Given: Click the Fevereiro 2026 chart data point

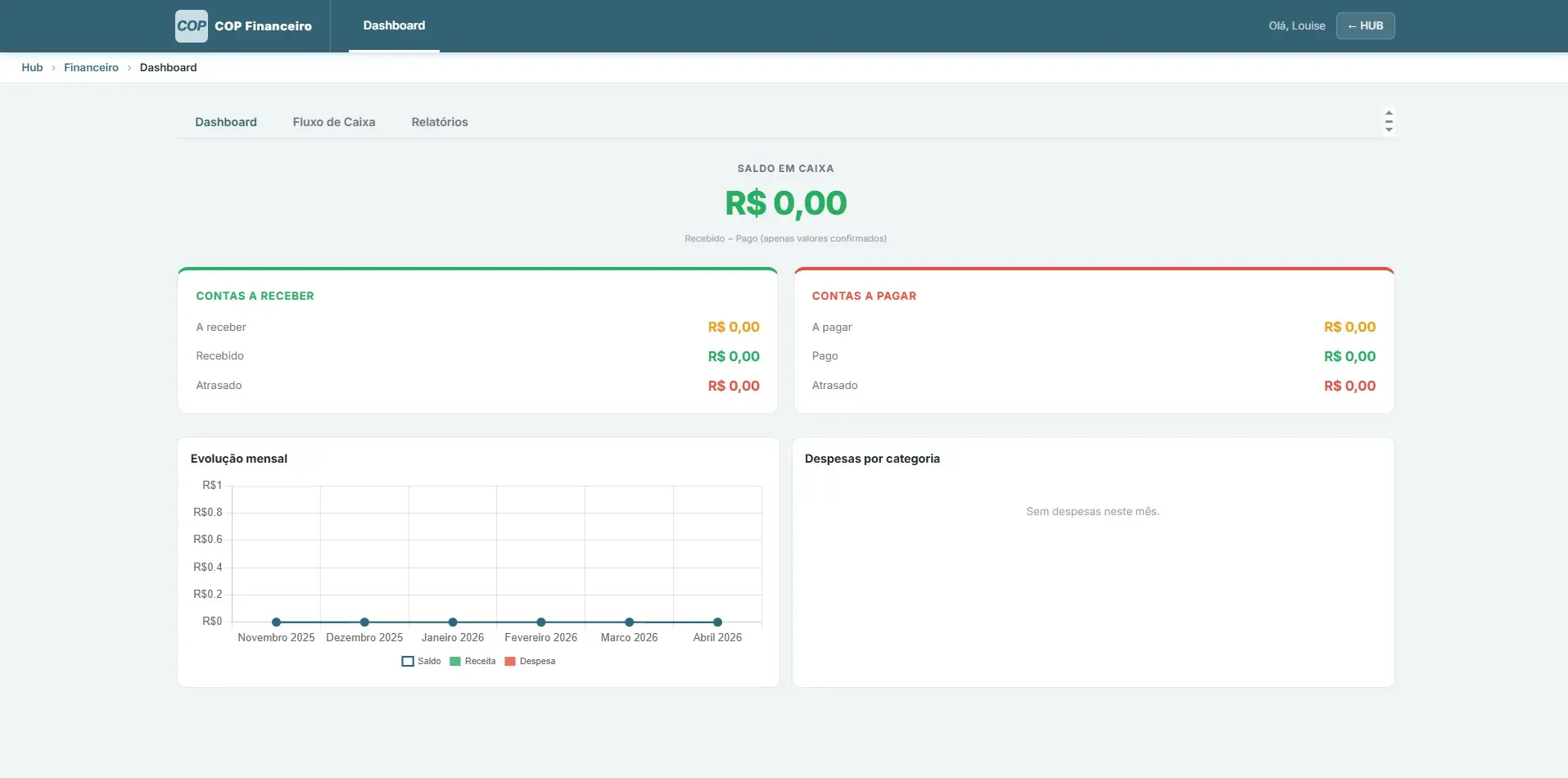Looking at the screenshot, I should pyautogui.click(x=541, y=622).
